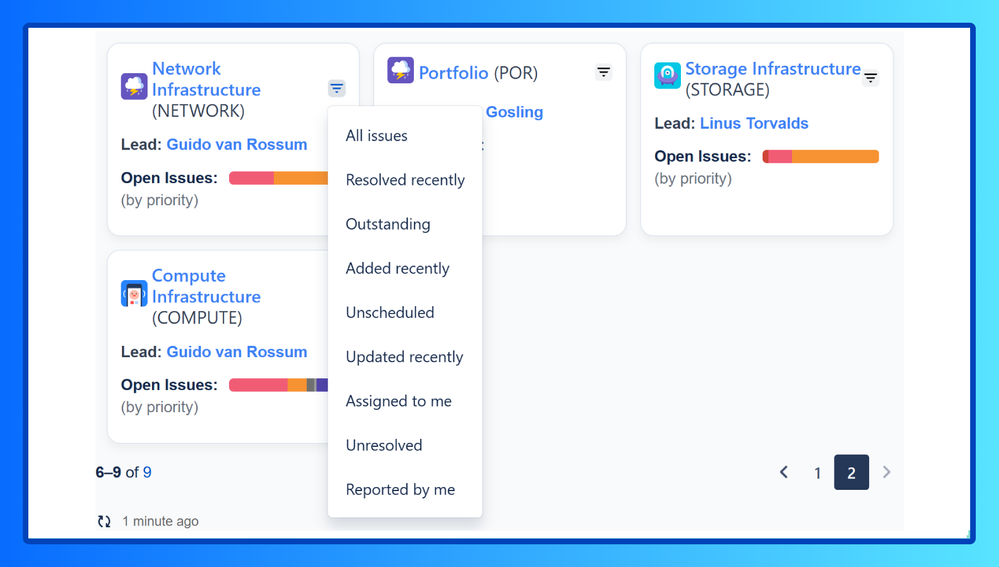Click the refresh icon beside 1 minute ago
This screenshot has width=999, height=567.
(x=104, y=521)
